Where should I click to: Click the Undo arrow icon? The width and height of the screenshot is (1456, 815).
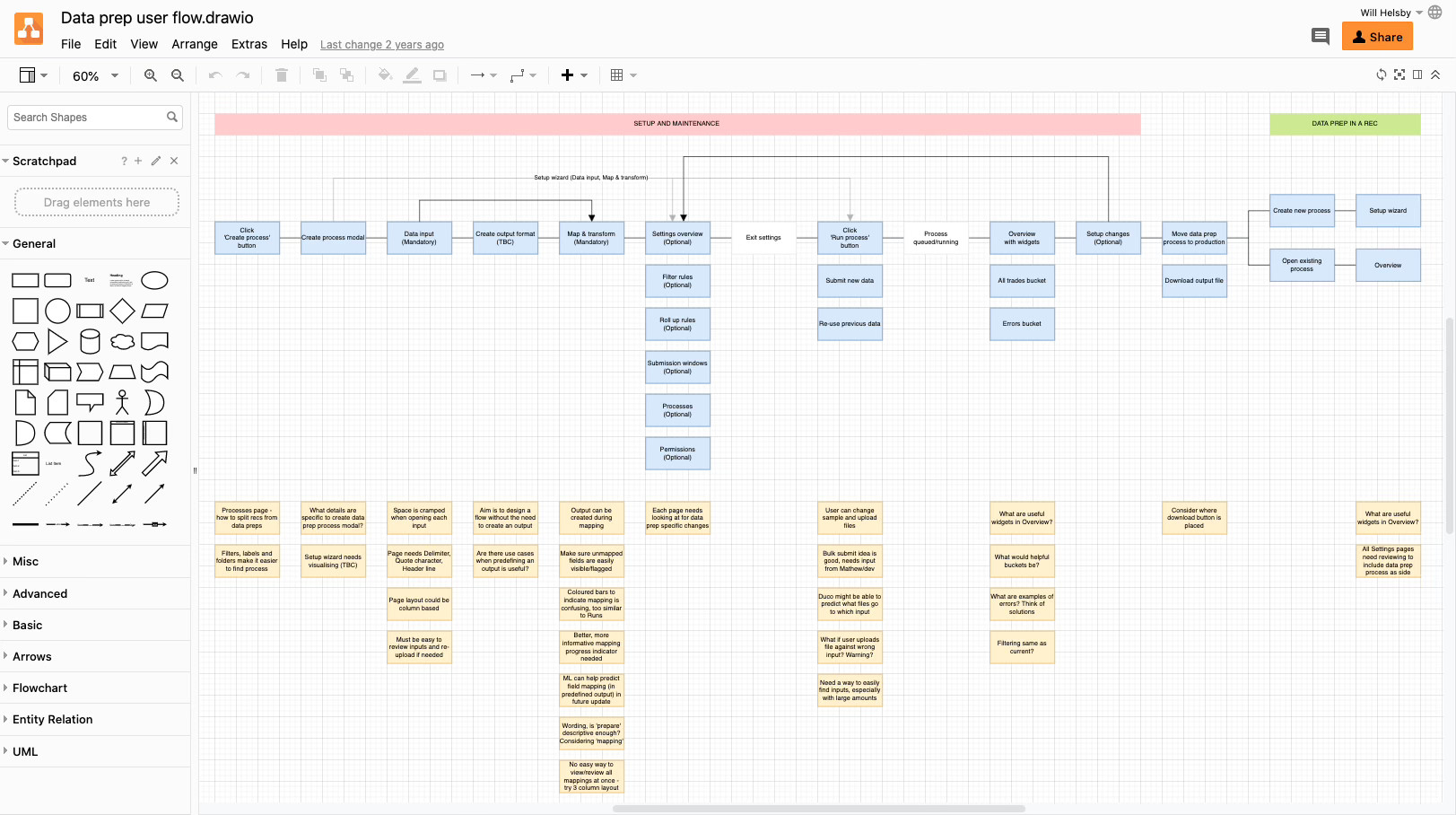pos(215,75)
